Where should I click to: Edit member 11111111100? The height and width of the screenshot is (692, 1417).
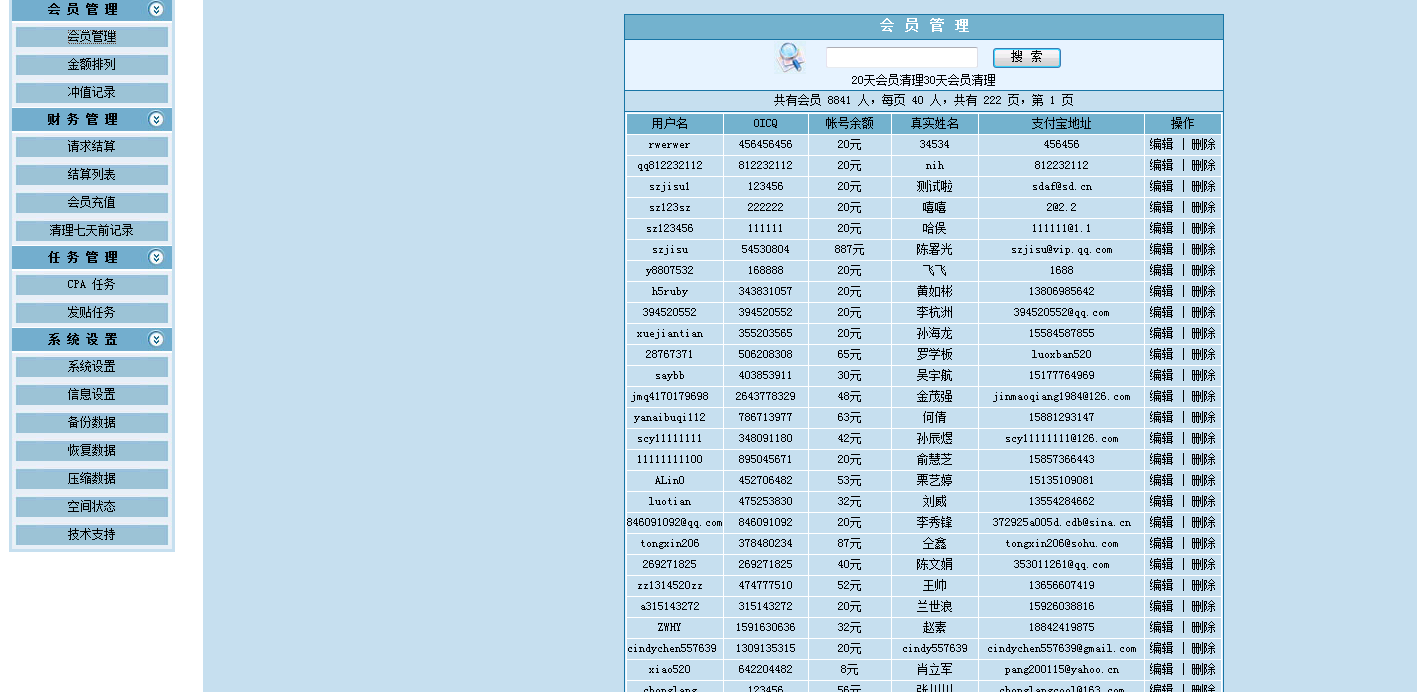click(1161, 460)
